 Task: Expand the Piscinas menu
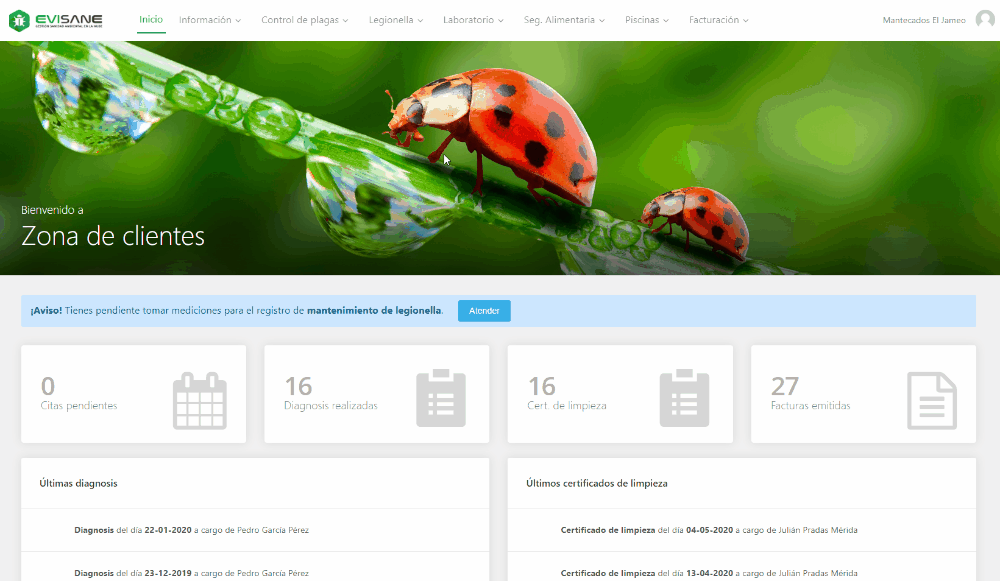click(x=646, y=20)
